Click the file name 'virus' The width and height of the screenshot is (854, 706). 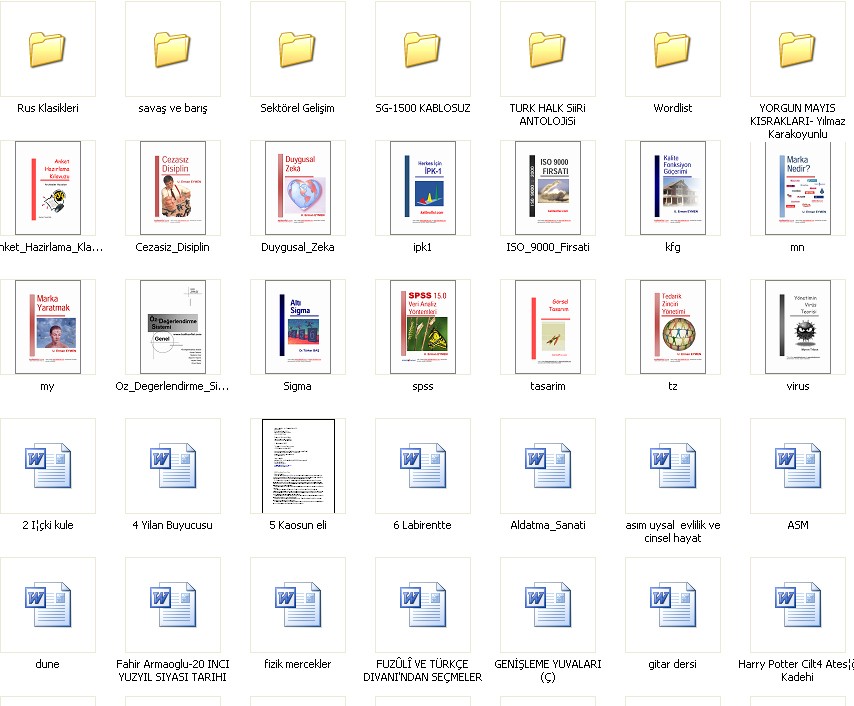[x=797, y=386]
